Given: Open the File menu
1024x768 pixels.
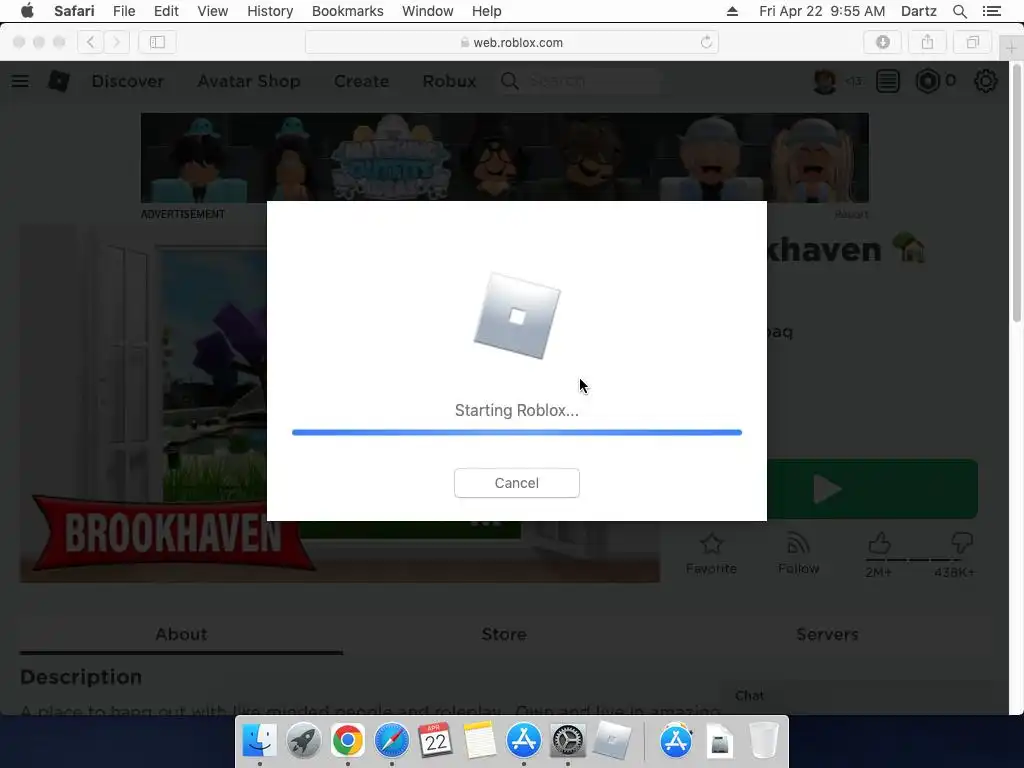Looking at the screenshot, I should pyautogui.click(x=123, y=11).
